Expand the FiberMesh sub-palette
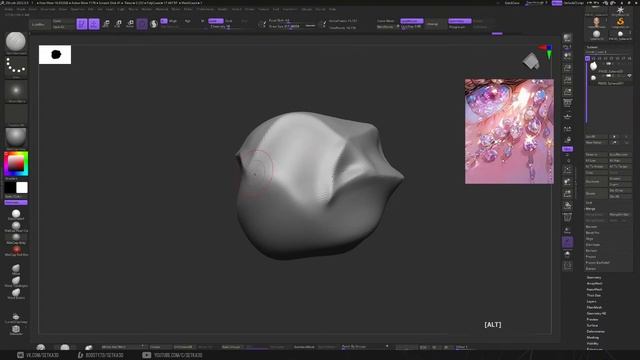Screen dimensions: 640x360 594,307
